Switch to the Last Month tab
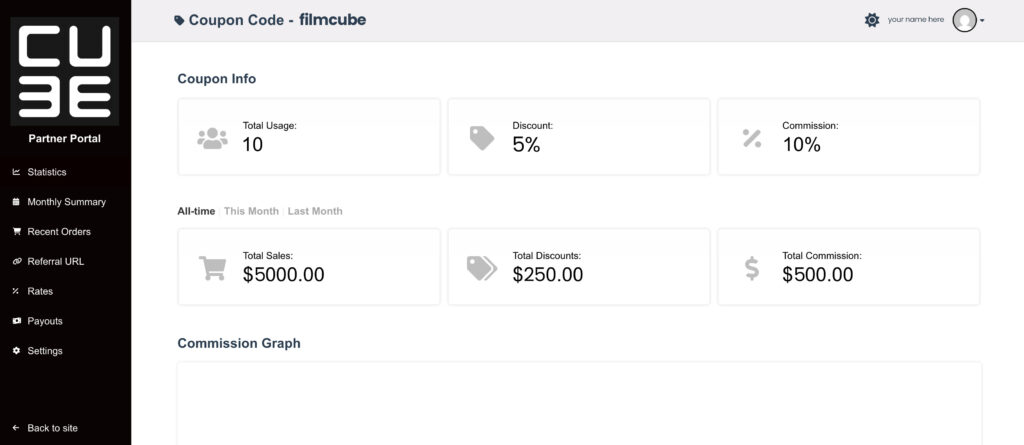1024x445 pixels. pos(315,211)
